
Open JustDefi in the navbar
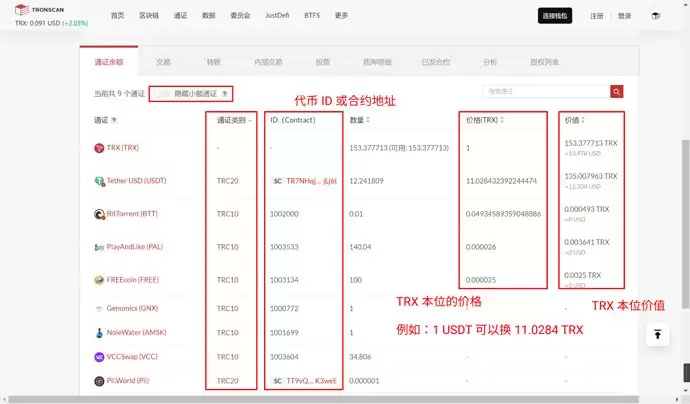[x=277, y=15]
